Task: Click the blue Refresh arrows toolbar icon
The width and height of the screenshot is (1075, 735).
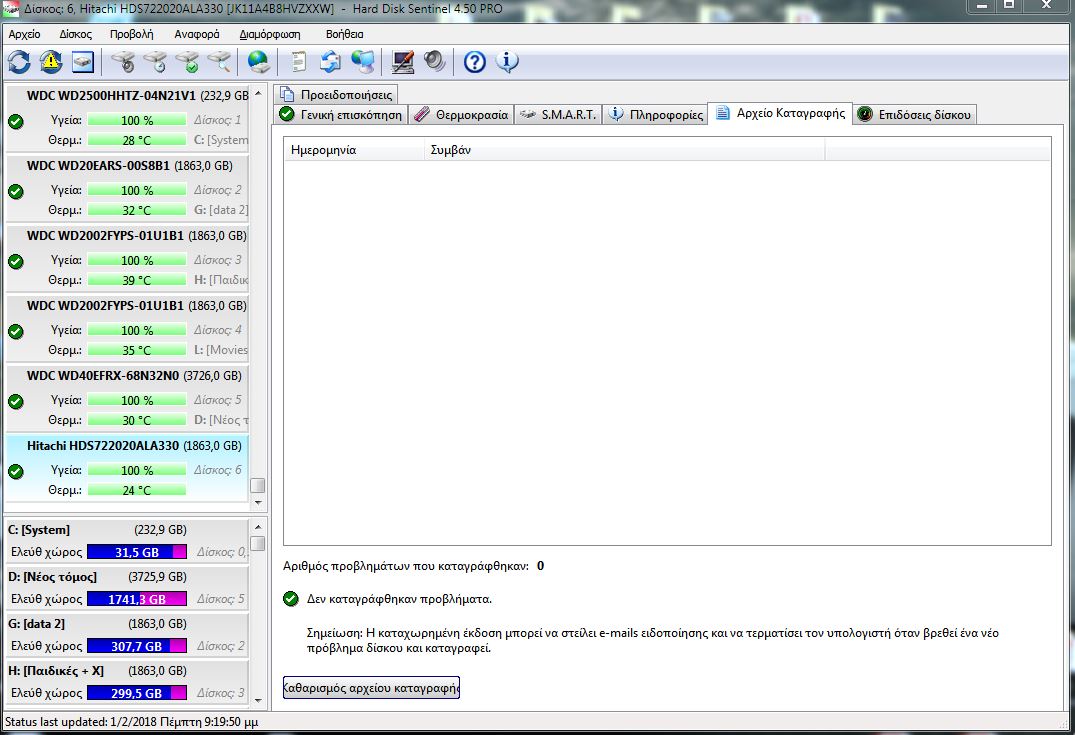Action: tap(19, 62)
